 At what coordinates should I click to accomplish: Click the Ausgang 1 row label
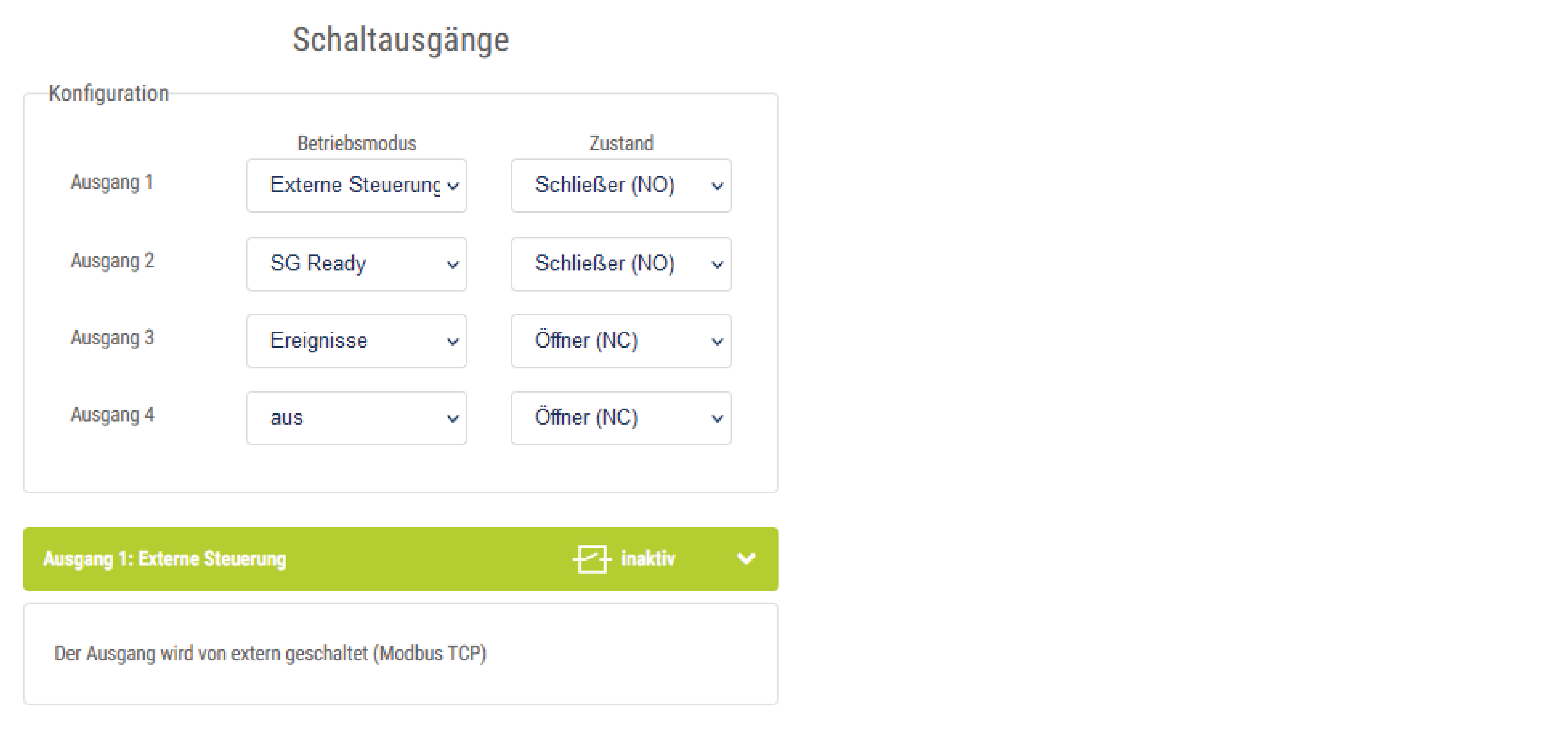point(112,183)
